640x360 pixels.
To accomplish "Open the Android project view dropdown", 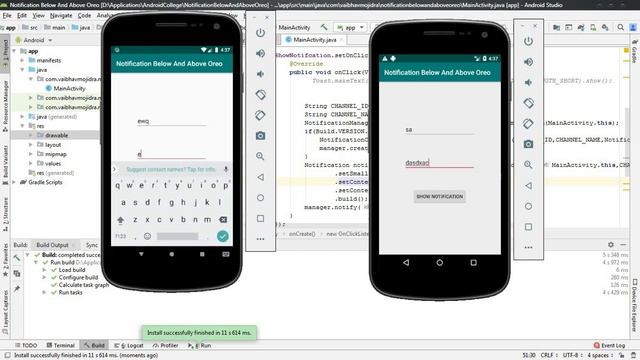I will coord(34,40).
